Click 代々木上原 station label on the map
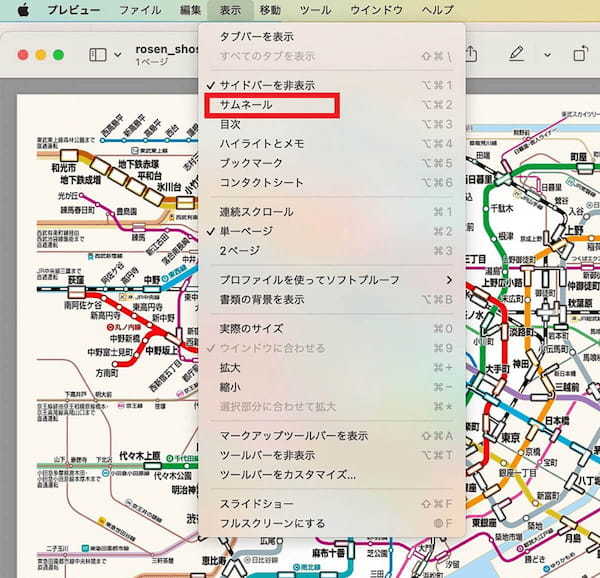Screen dimensions: 600x578 coord(140,456)
